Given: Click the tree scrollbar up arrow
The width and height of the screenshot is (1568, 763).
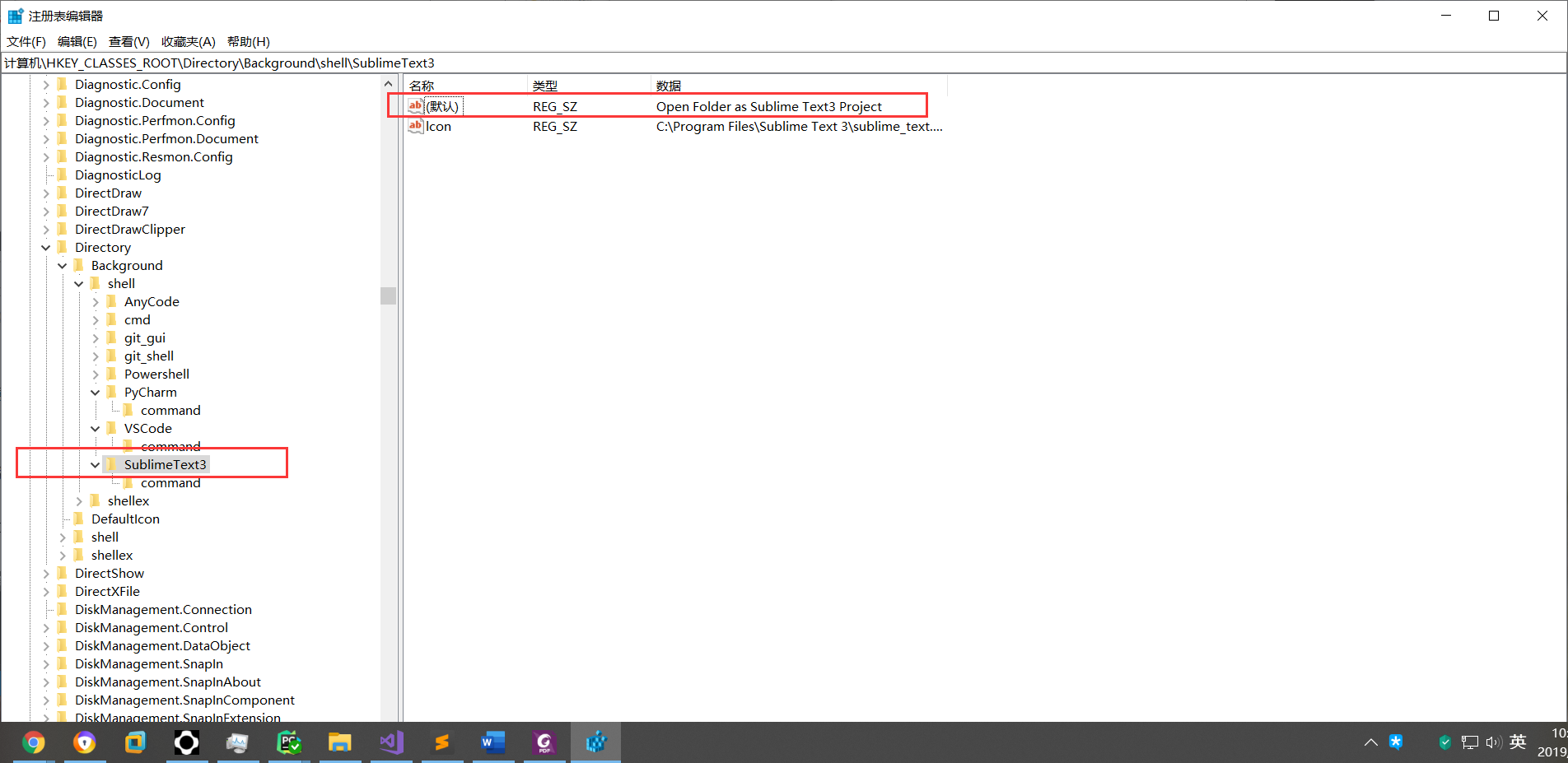Looking at the screenshot, I should pyautogui.click(x=389, y=84).
